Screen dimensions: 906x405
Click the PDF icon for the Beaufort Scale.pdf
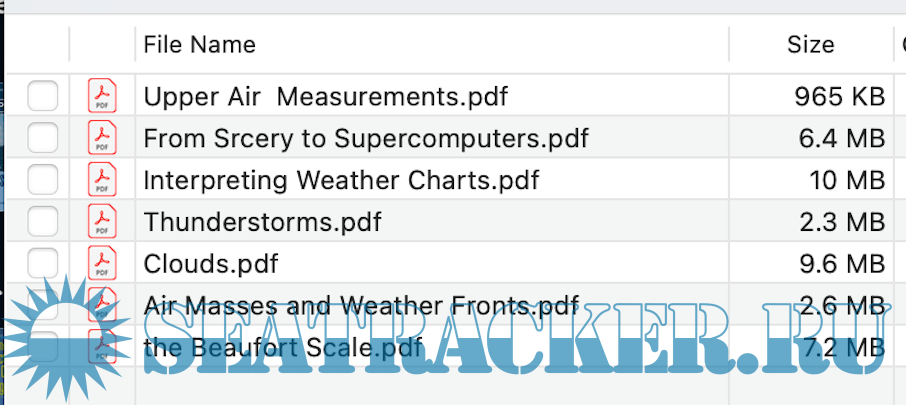(x=102, y=347)
